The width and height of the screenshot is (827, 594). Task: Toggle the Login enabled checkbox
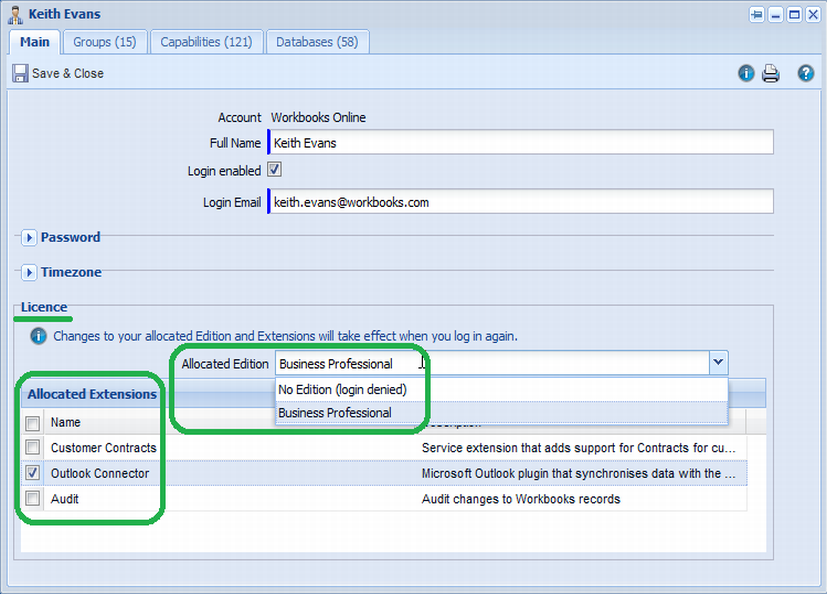point(274,170)
